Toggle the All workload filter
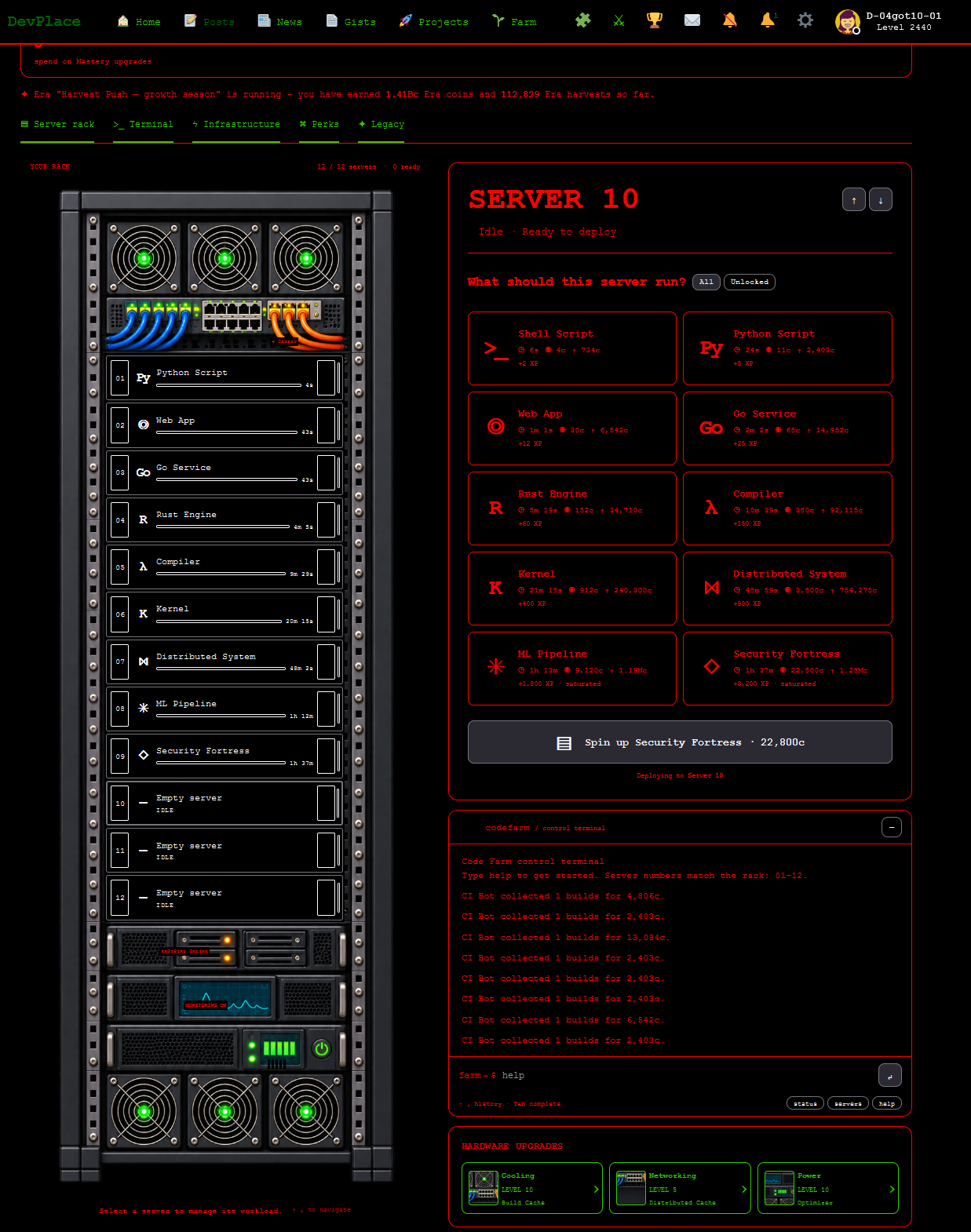 click(x=706, y=282)
